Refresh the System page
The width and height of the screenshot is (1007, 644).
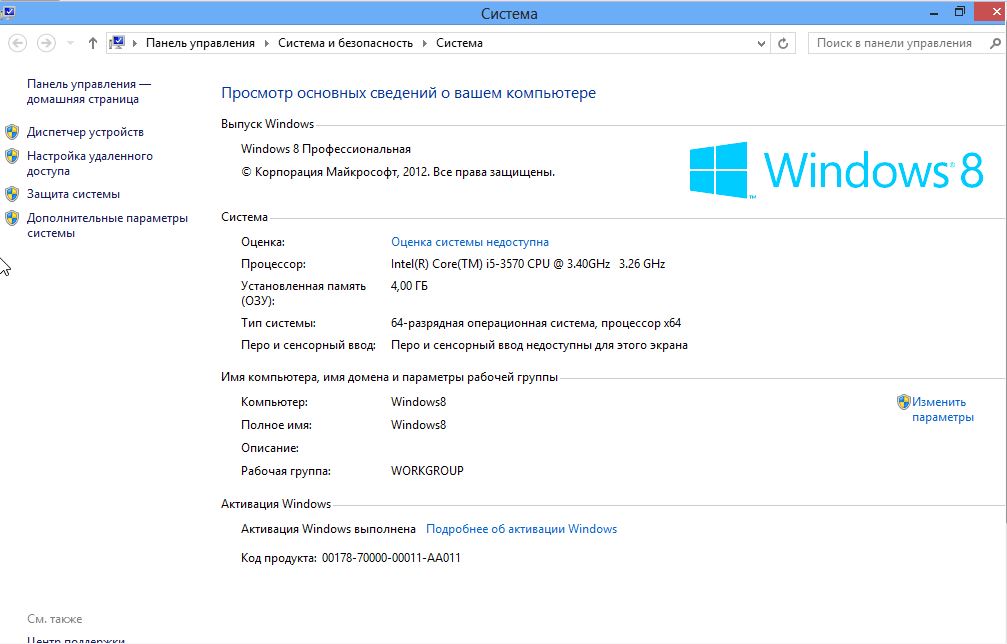pyautogui.click(x=783, y=44)
